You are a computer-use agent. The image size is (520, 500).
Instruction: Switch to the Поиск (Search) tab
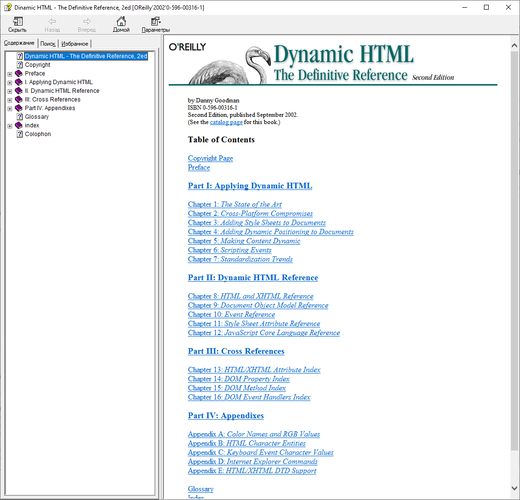pos(48,44)
